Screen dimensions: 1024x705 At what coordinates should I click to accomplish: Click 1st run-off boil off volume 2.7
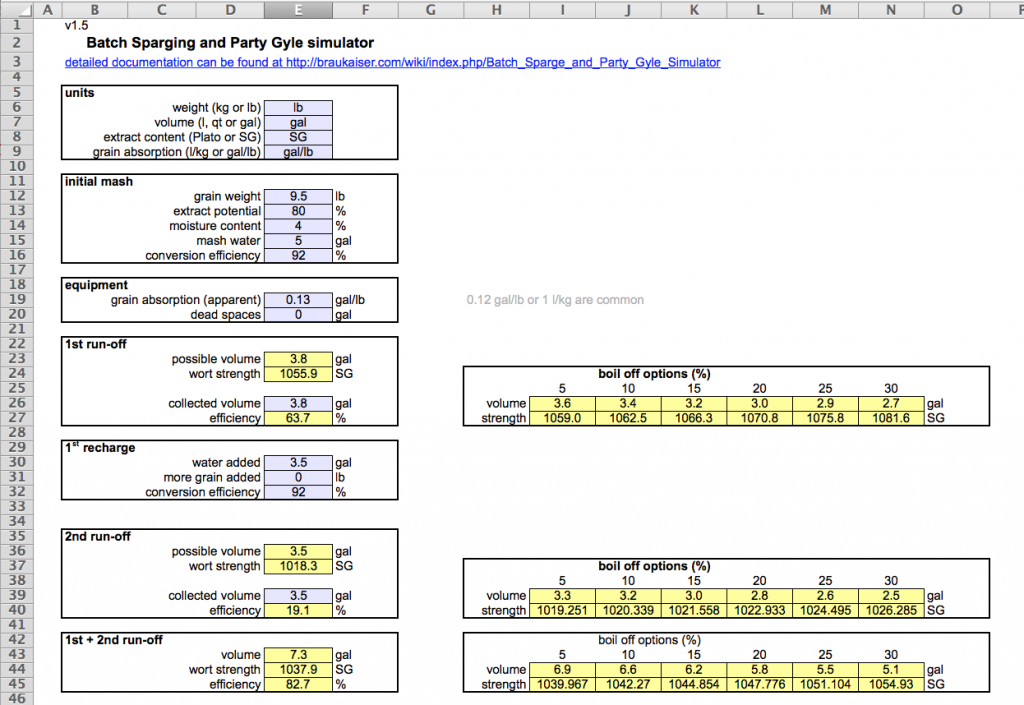pyautogui.click(x=891, y=403)
